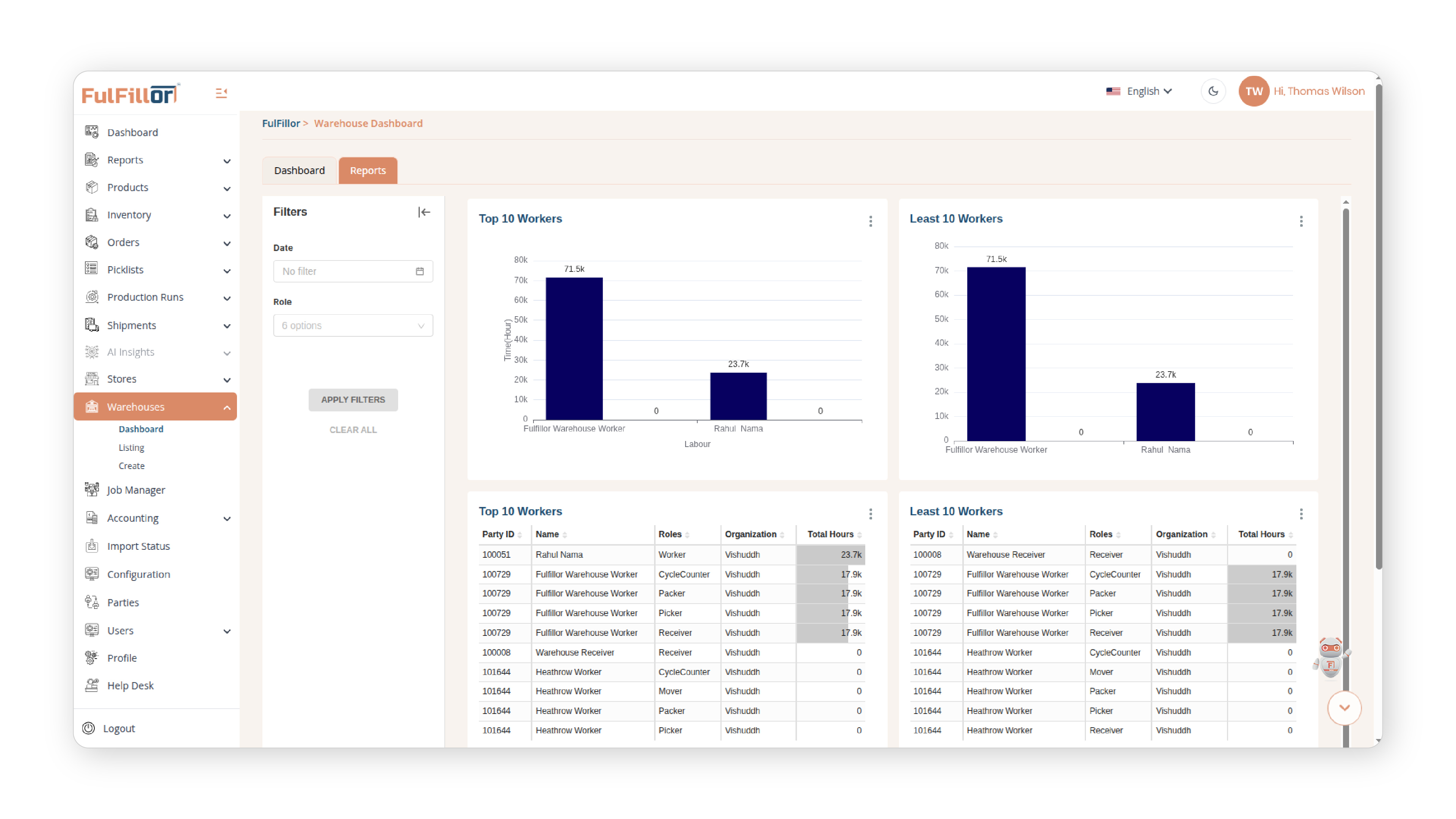Open the Least 10 Workers chart kebab menu
Screen dimensions: 1456x819
tap(1301, 221)
